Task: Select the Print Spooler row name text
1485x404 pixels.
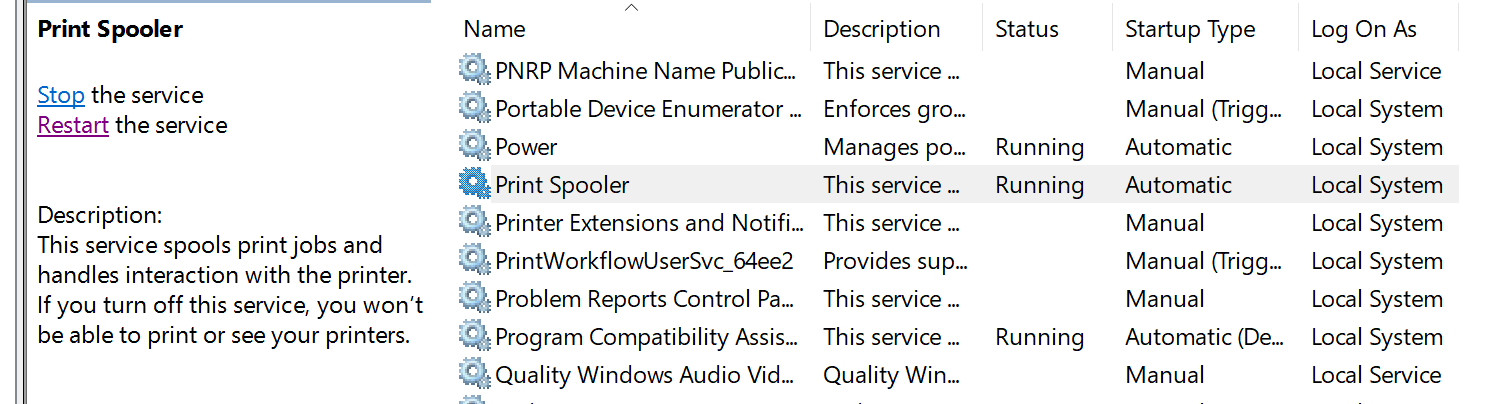Action: tap(562, 185)
